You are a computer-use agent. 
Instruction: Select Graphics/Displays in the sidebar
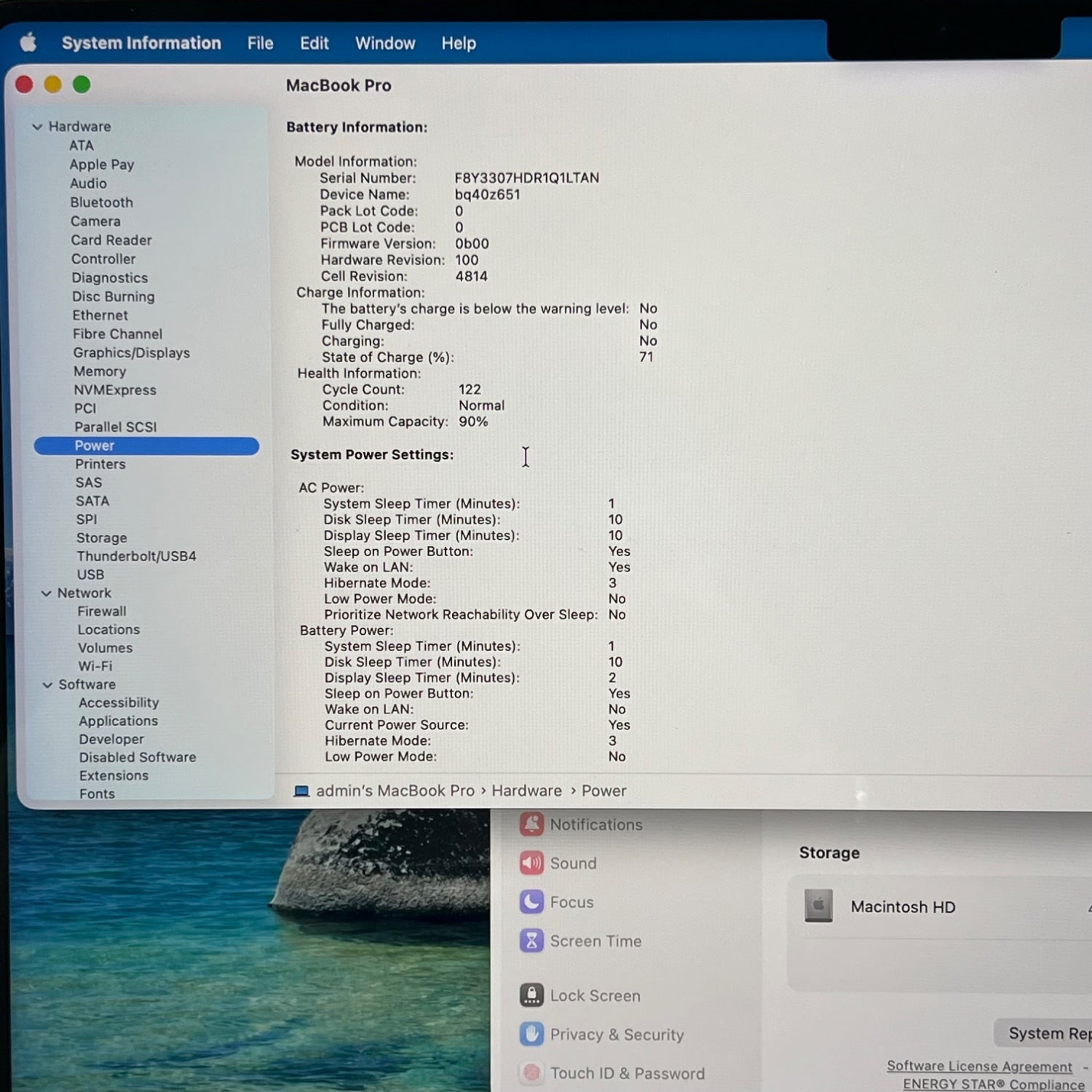[x=131, y=352]
